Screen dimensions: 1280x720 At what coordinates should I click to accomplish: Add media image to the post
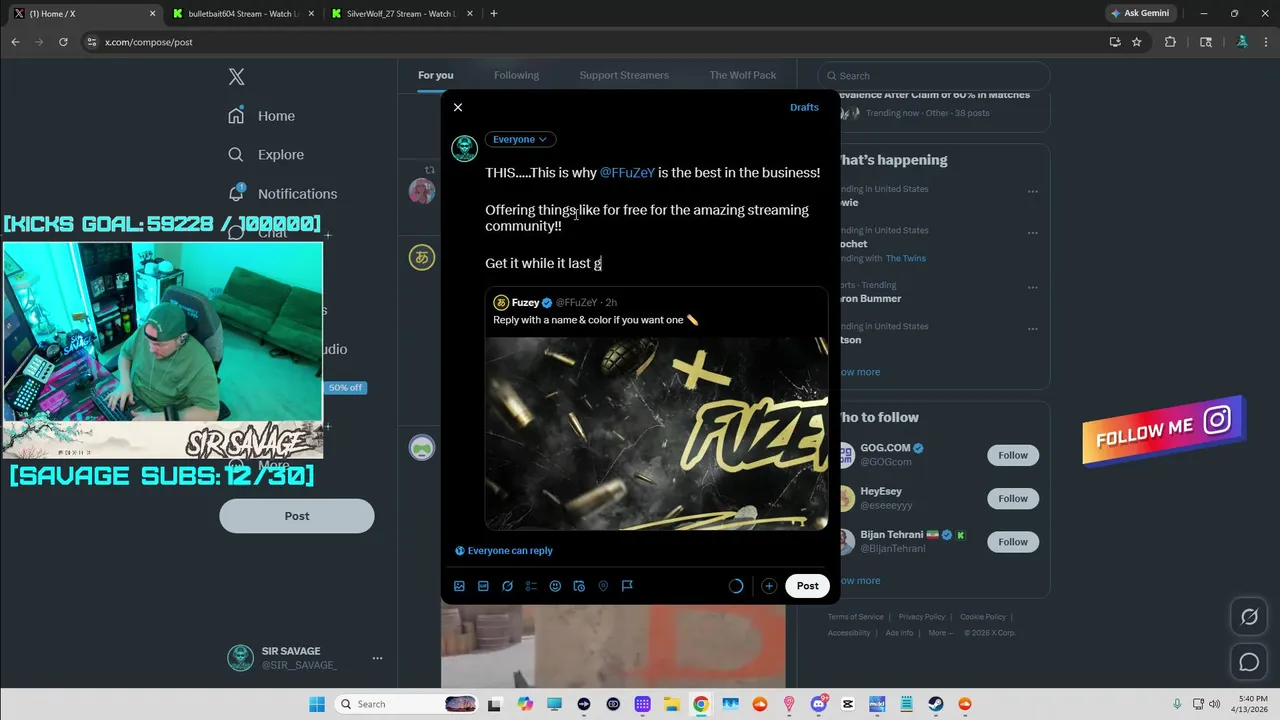[459, 586]
